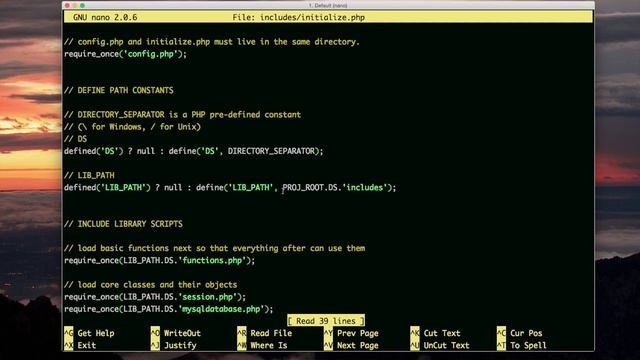Screen dimensions: 640x360
Task: Place cursor on 'mysqldatabase.php' require line
Action: point(169,309)
